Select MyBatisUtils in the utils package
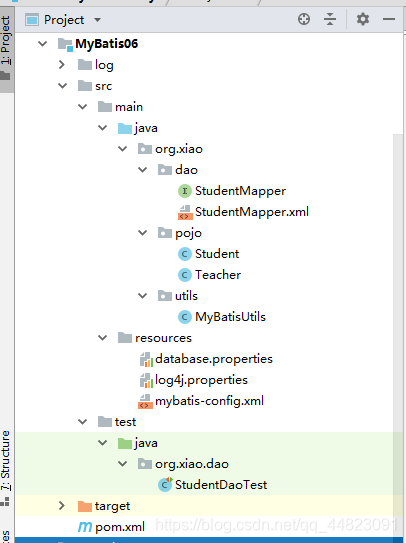This screenshot has height=543, width=406. (230, 317)
